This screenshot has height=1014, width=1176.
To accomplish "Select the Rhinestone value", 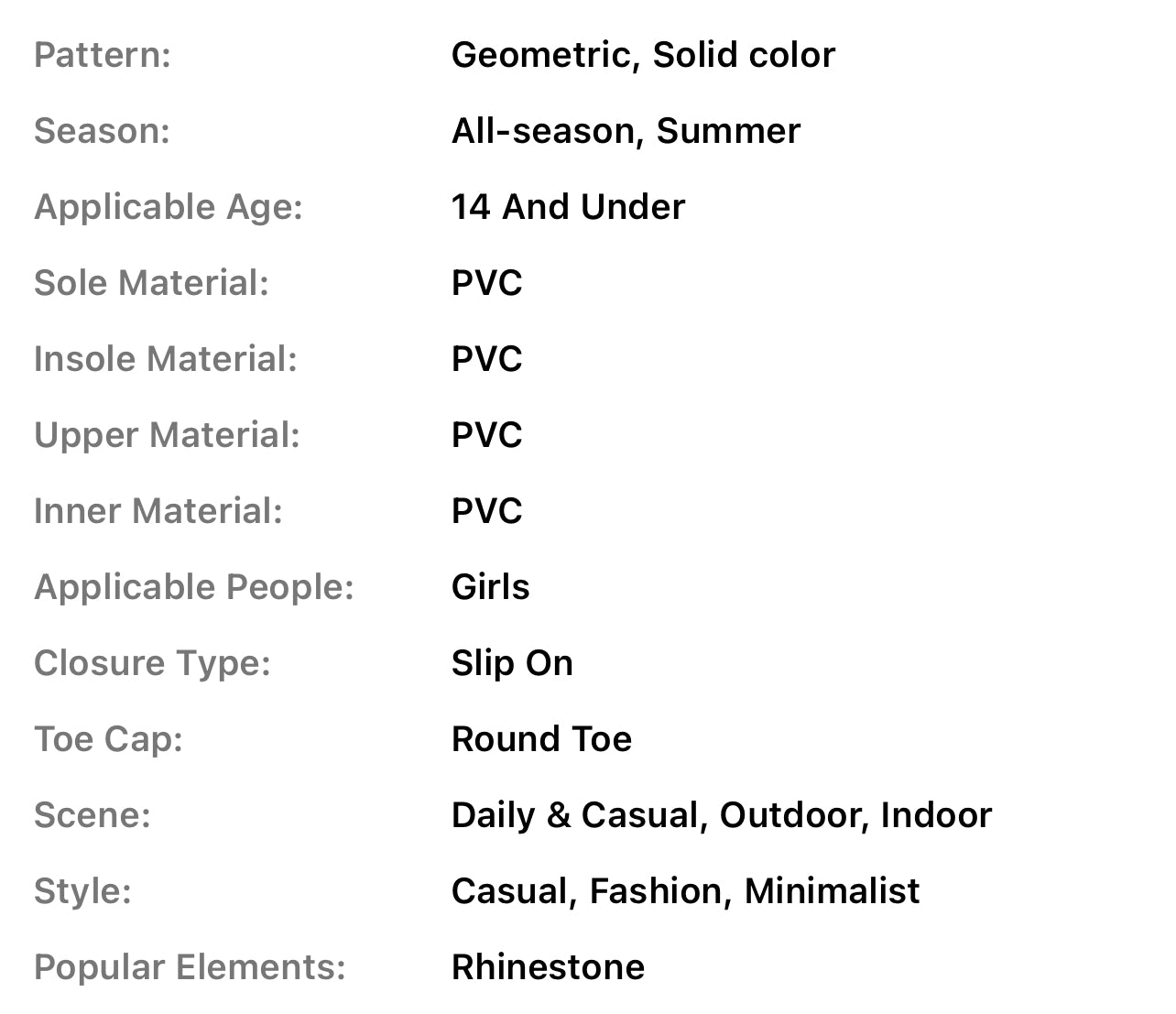I will point(548,967).
